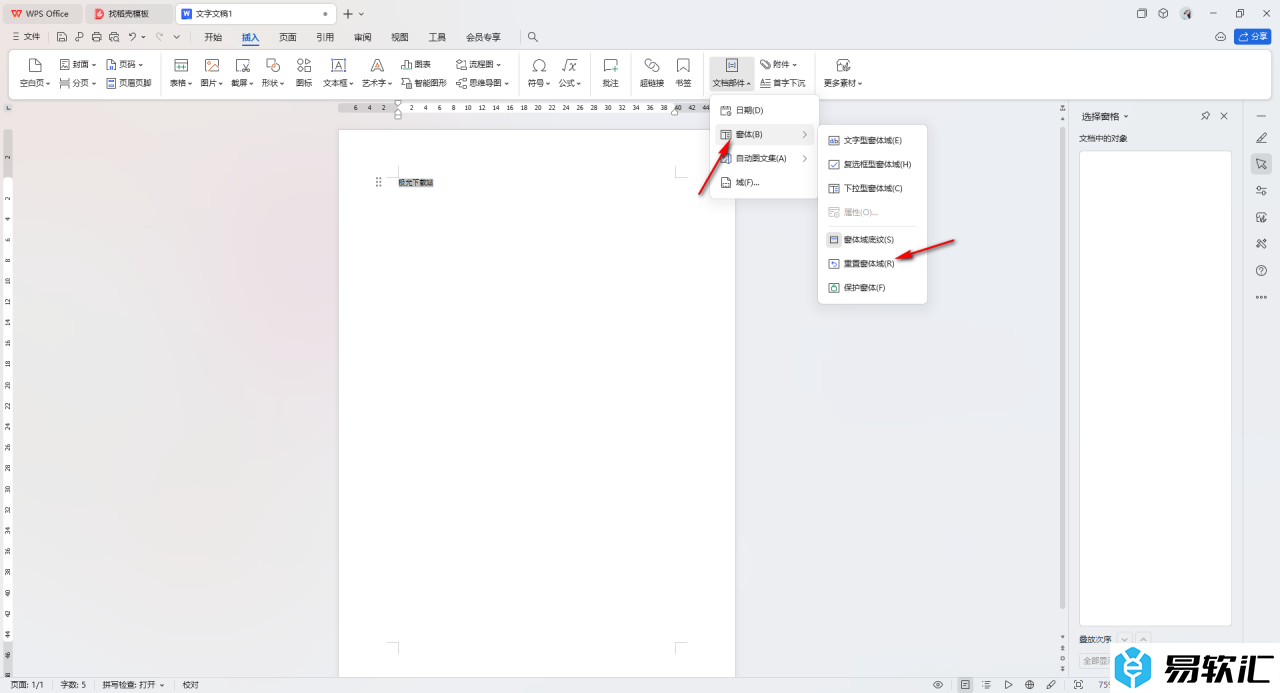The height and width of the screenshot is (693, 1280).
Task: Choose 复选框型窗体域(H)
Action: (x=872, y=164)
